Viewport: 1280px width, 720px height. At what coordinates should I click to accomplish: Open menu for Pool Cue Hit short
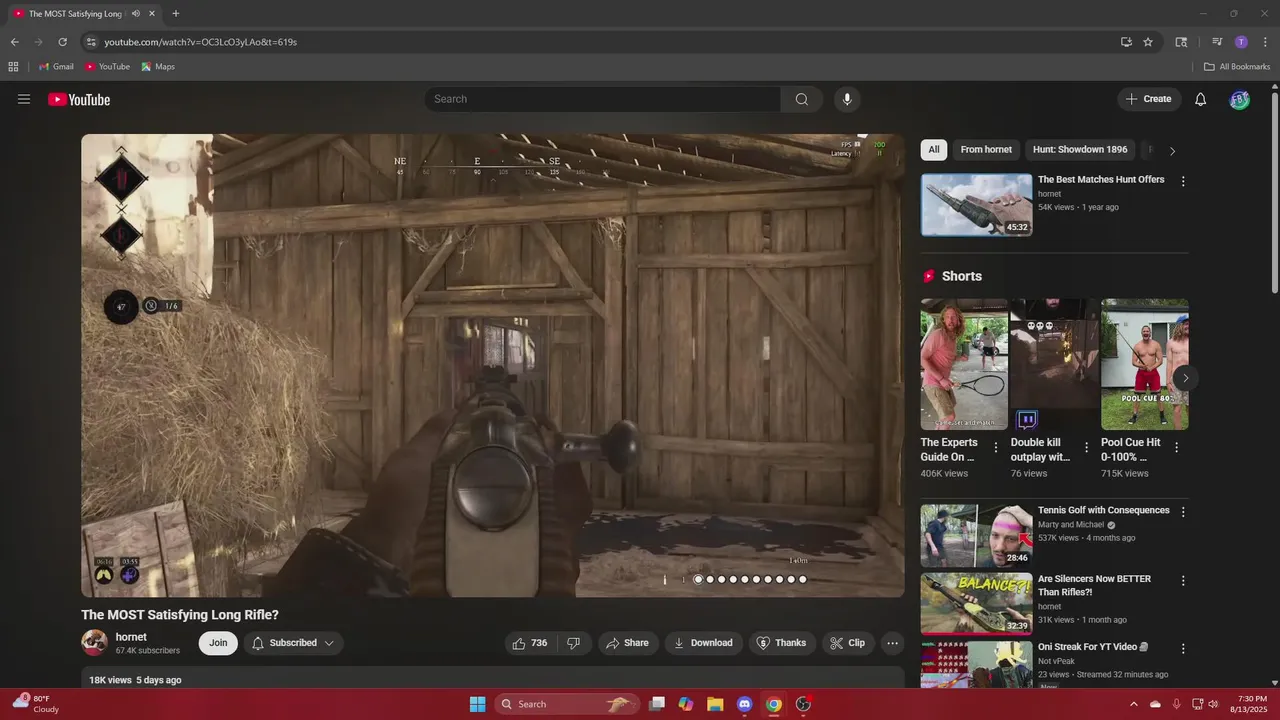(x=1176, y=448)
